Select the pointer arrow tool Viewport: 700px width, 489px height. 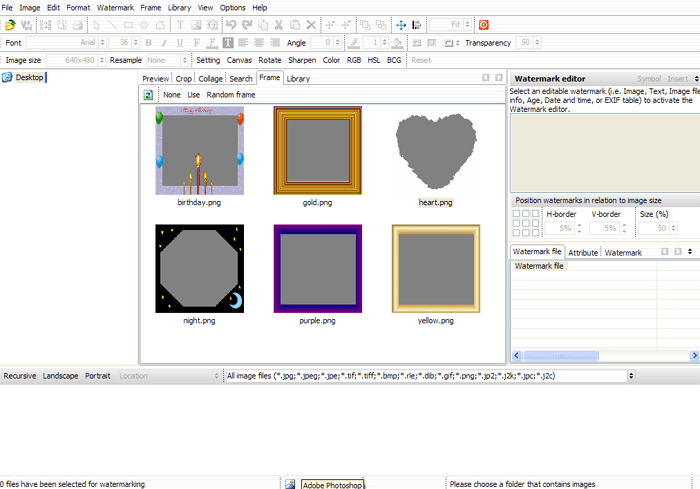tap(97, 25)
